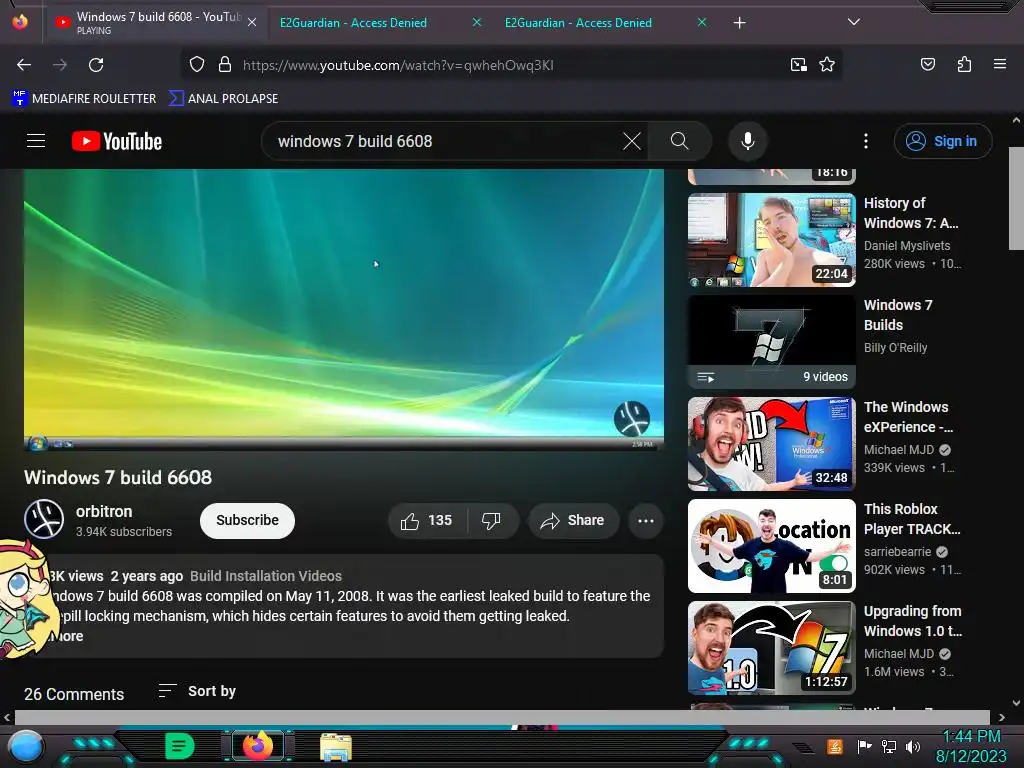
Task: Open This Roblox Player TRACK video thumbnail
Action: point(771,545)
